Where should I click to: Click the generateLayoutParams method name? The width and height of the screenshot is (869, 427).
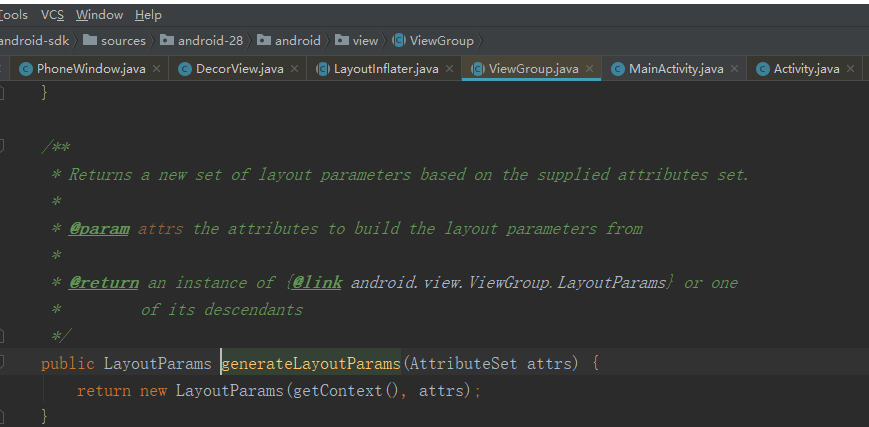[311, 364]
